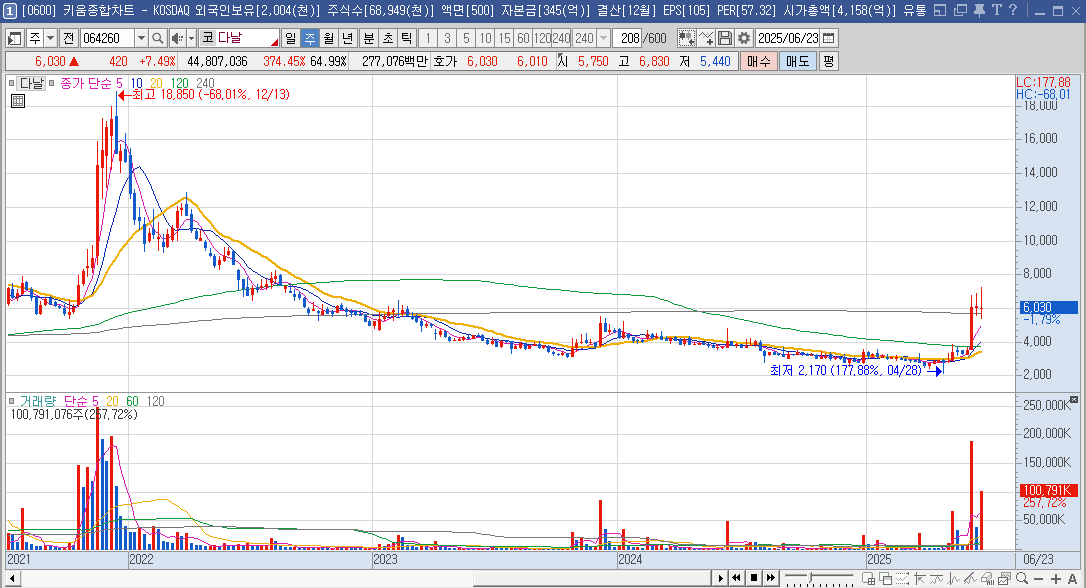
Task: Click the 전 button
Action: click(68, 38)
